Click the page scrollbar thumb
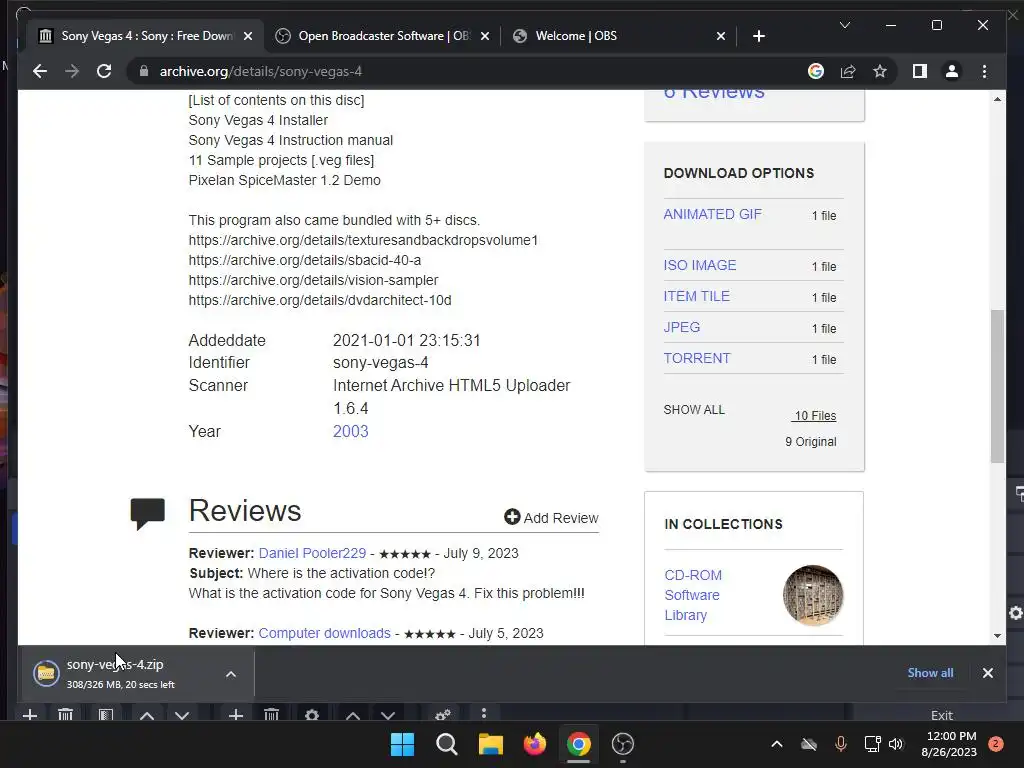The width and height of the screenshot is (1024, 768). click(x=997, y=385)
